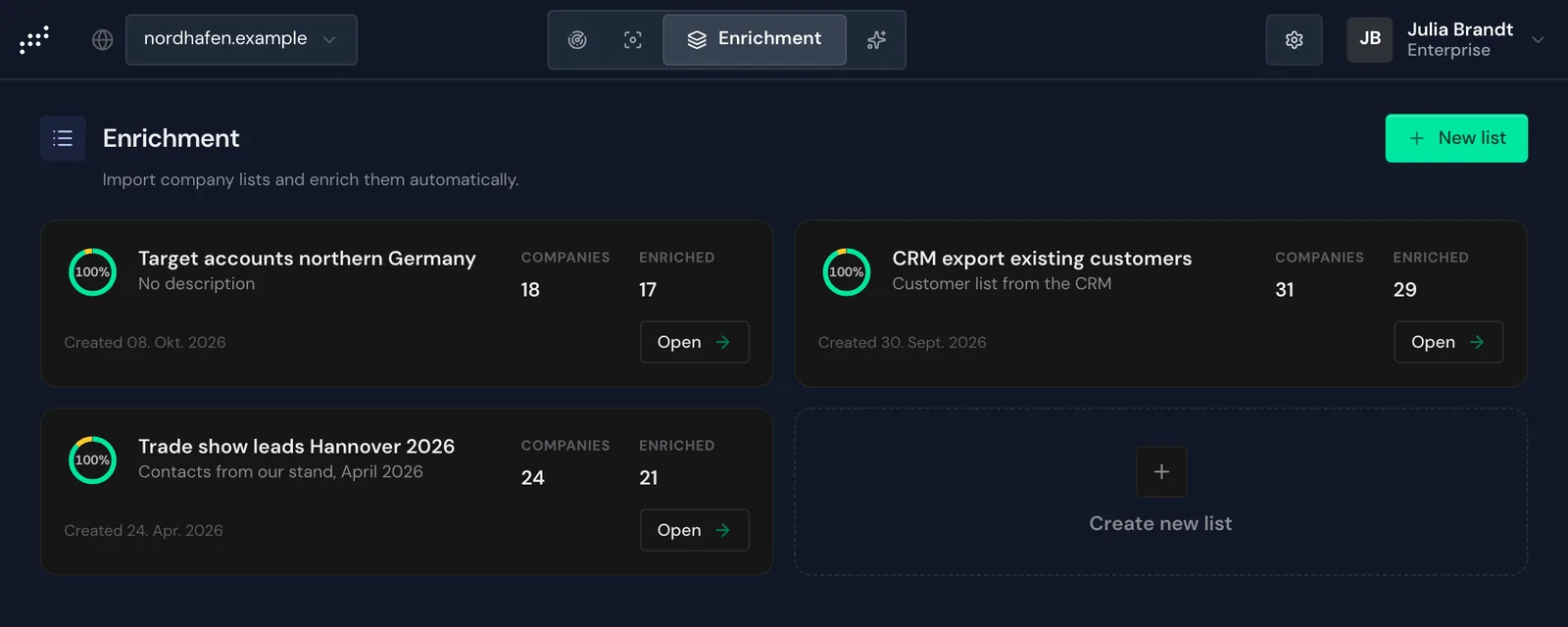Click the globe icon beside the domain selector
The height and width of the screenshot is (627, 1568).
[x=103, y=39]
